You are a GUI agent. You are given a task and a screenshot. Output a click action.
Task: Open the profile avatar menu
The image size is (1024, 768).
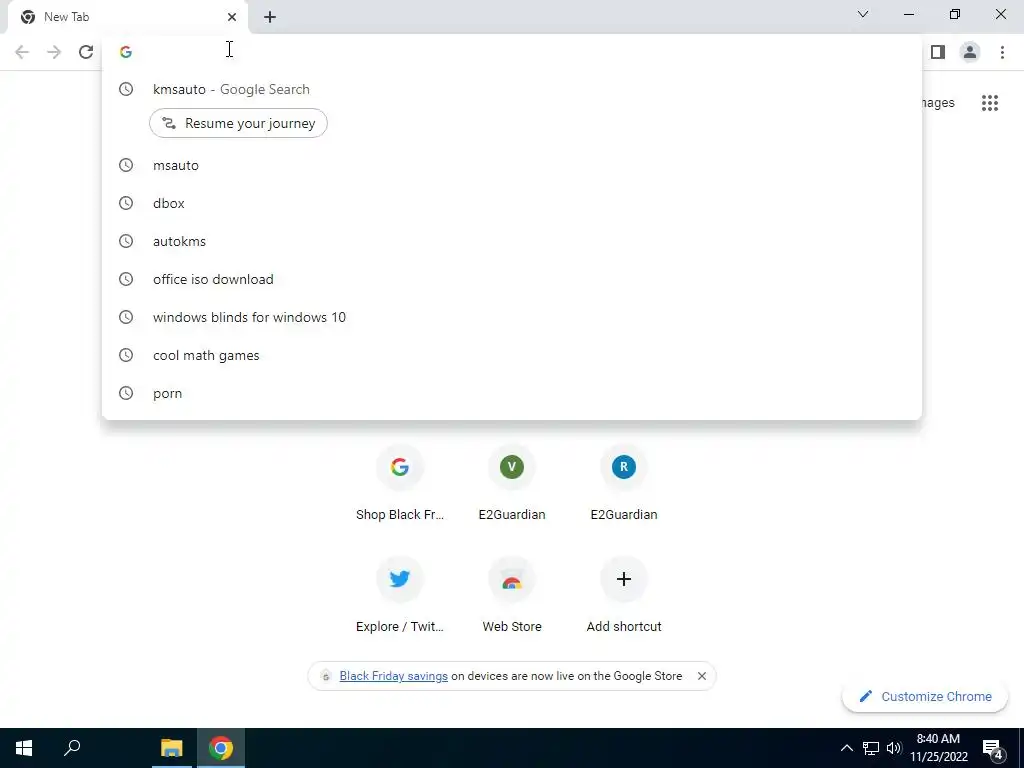tap(970, 52)
